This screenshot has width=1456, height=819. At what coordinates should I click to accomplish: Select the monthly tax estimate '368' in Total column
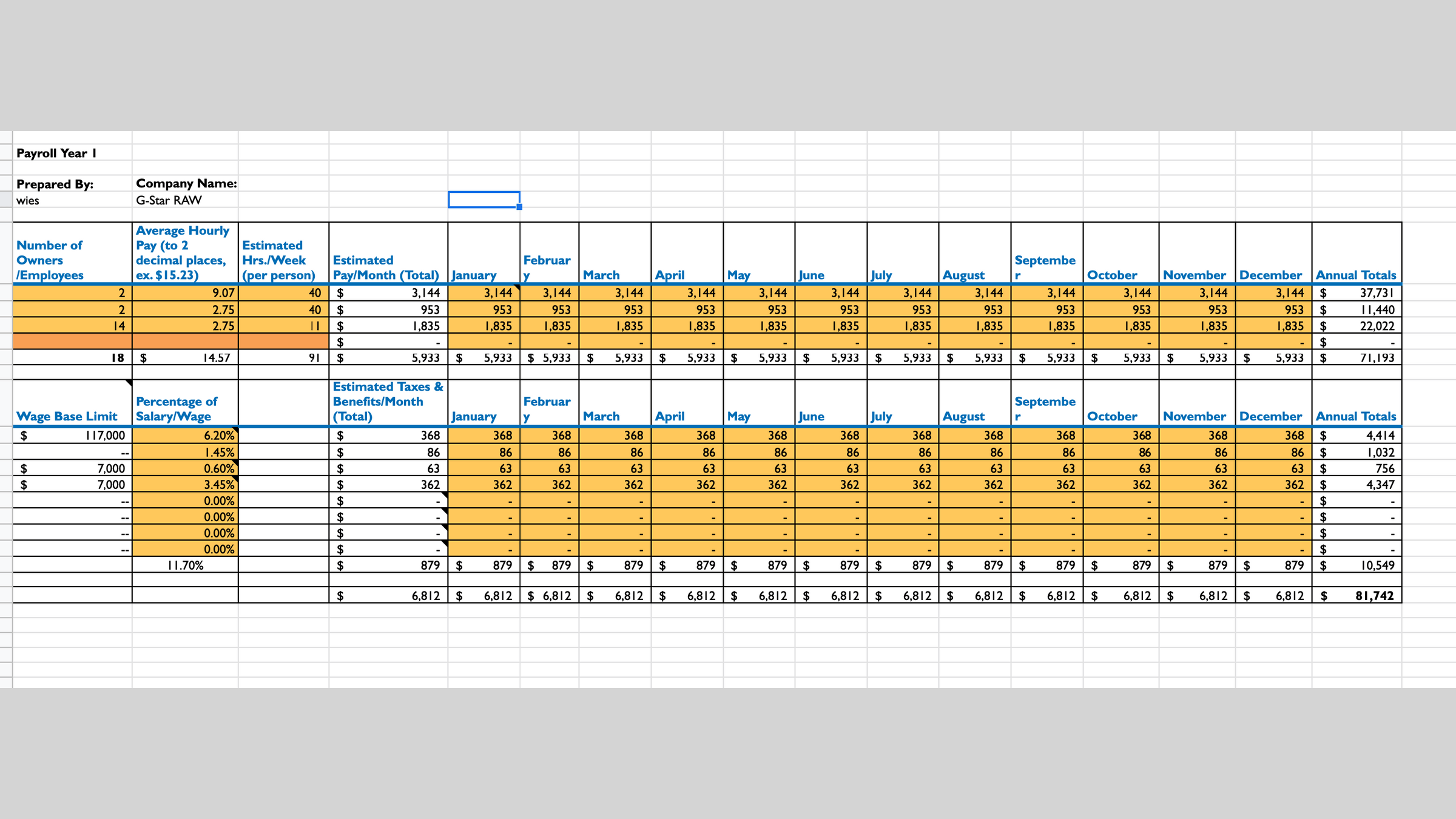point(388,436)
